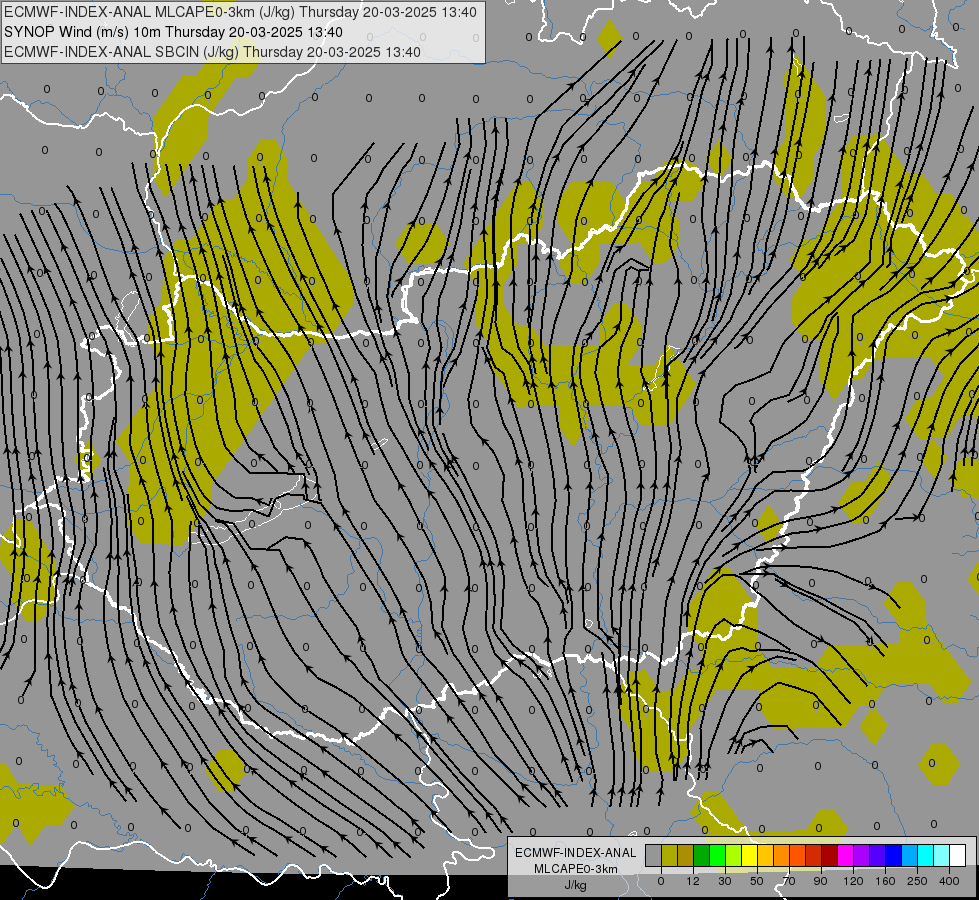The image size is (979, 900).
Task: Select the pure blue legend swatch
Action: click(x=894, y=855)
